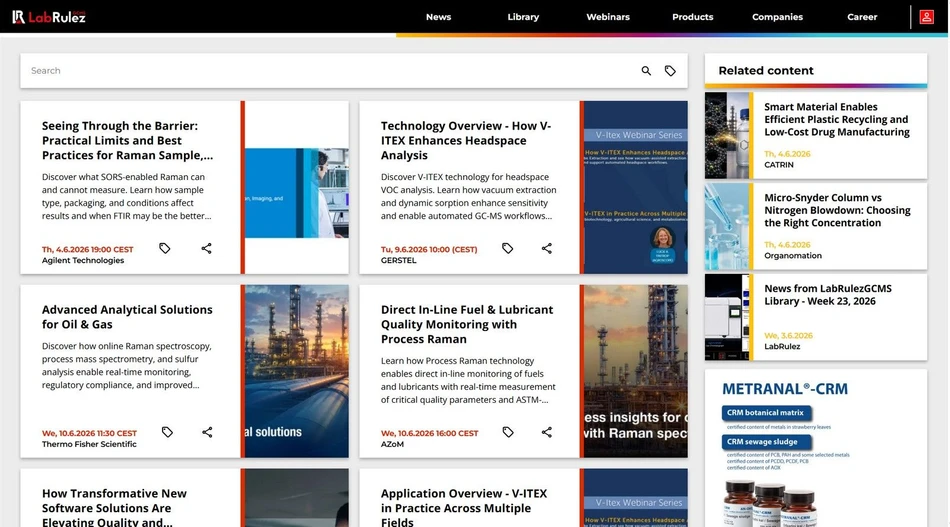Click the Organomation source label

792,256
